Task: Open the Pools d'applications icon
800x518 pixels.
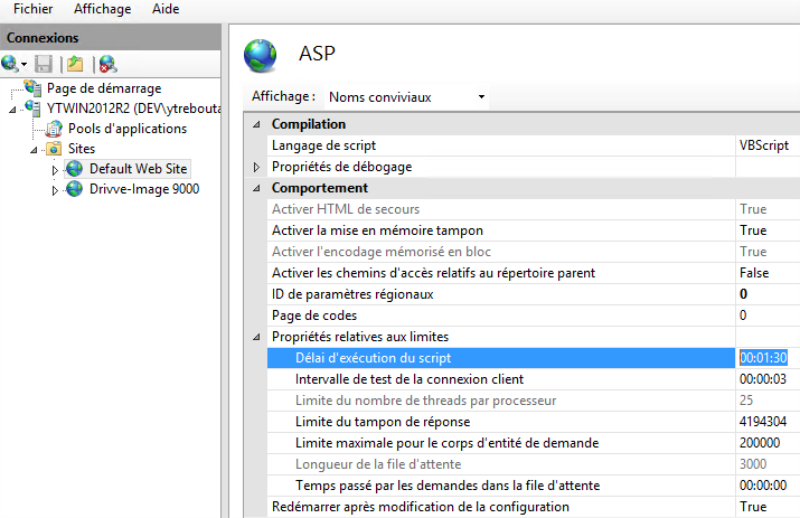Action: pyautogui.click(x=54, y=129)
